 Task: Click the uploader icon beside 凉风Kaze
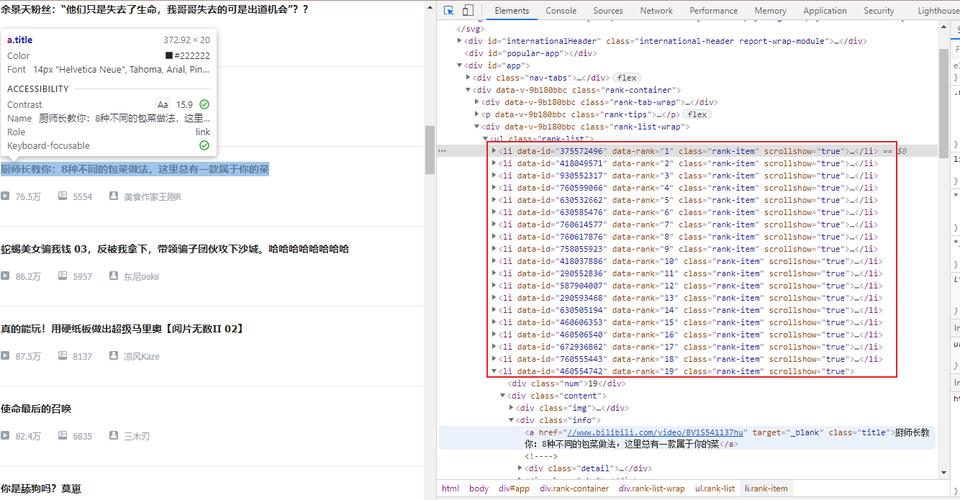pos(113,356)
